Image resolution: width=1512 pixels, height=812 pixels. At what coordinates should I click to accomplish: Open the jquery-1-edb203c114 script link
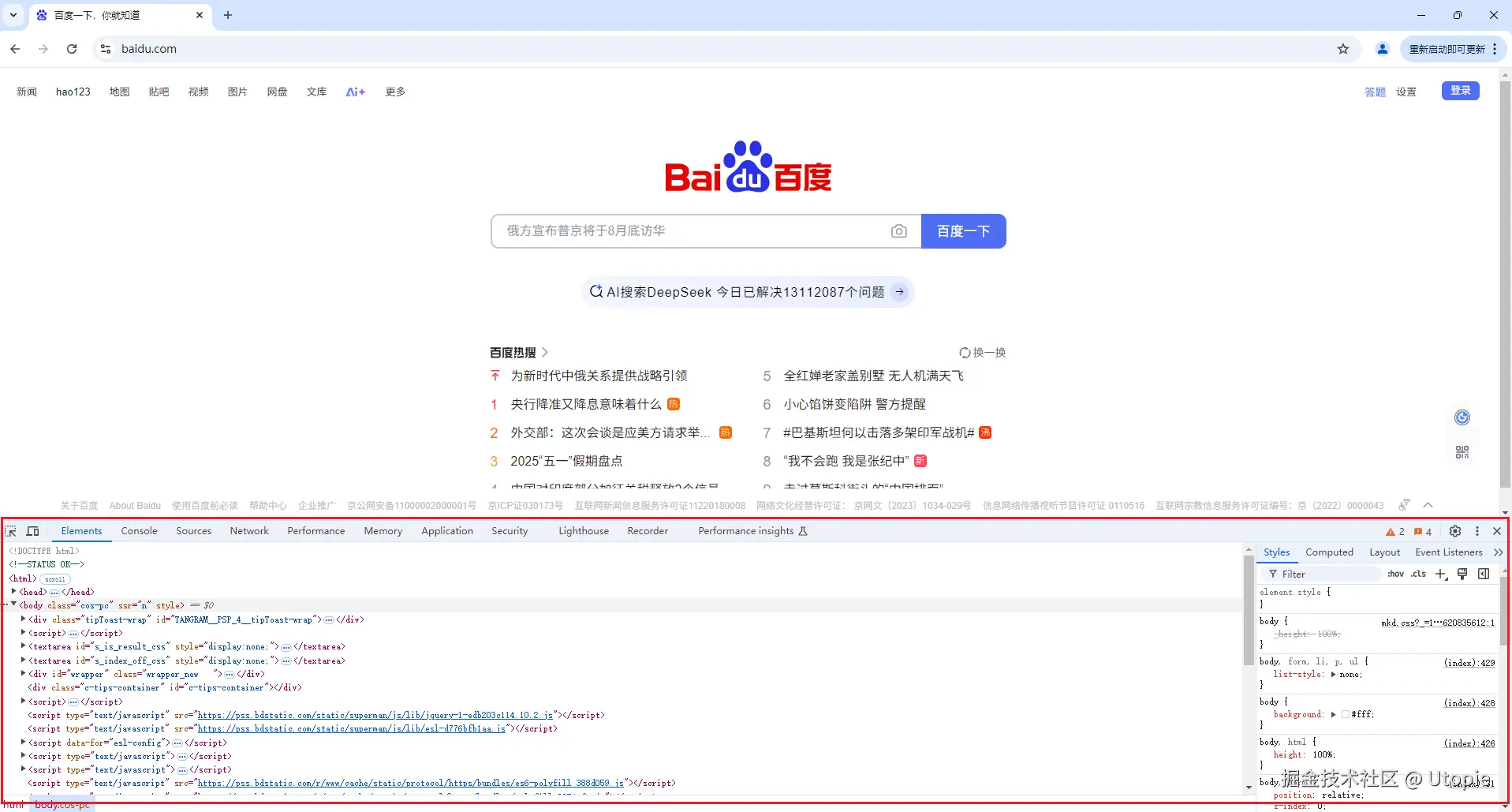pyautogui.click(x=375, y=715)
